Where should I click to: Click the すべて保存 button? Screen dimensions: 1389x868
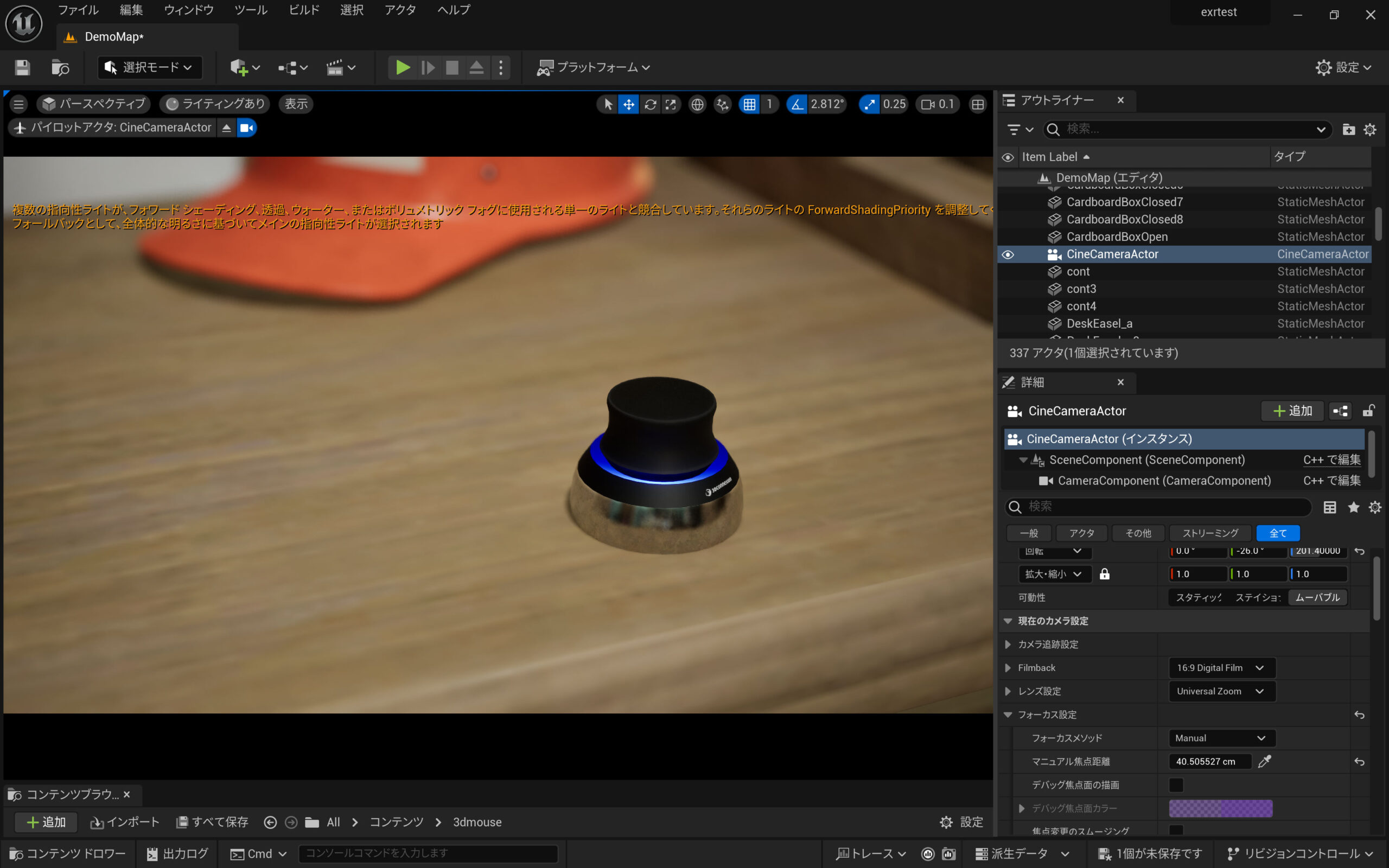point(212,822)
